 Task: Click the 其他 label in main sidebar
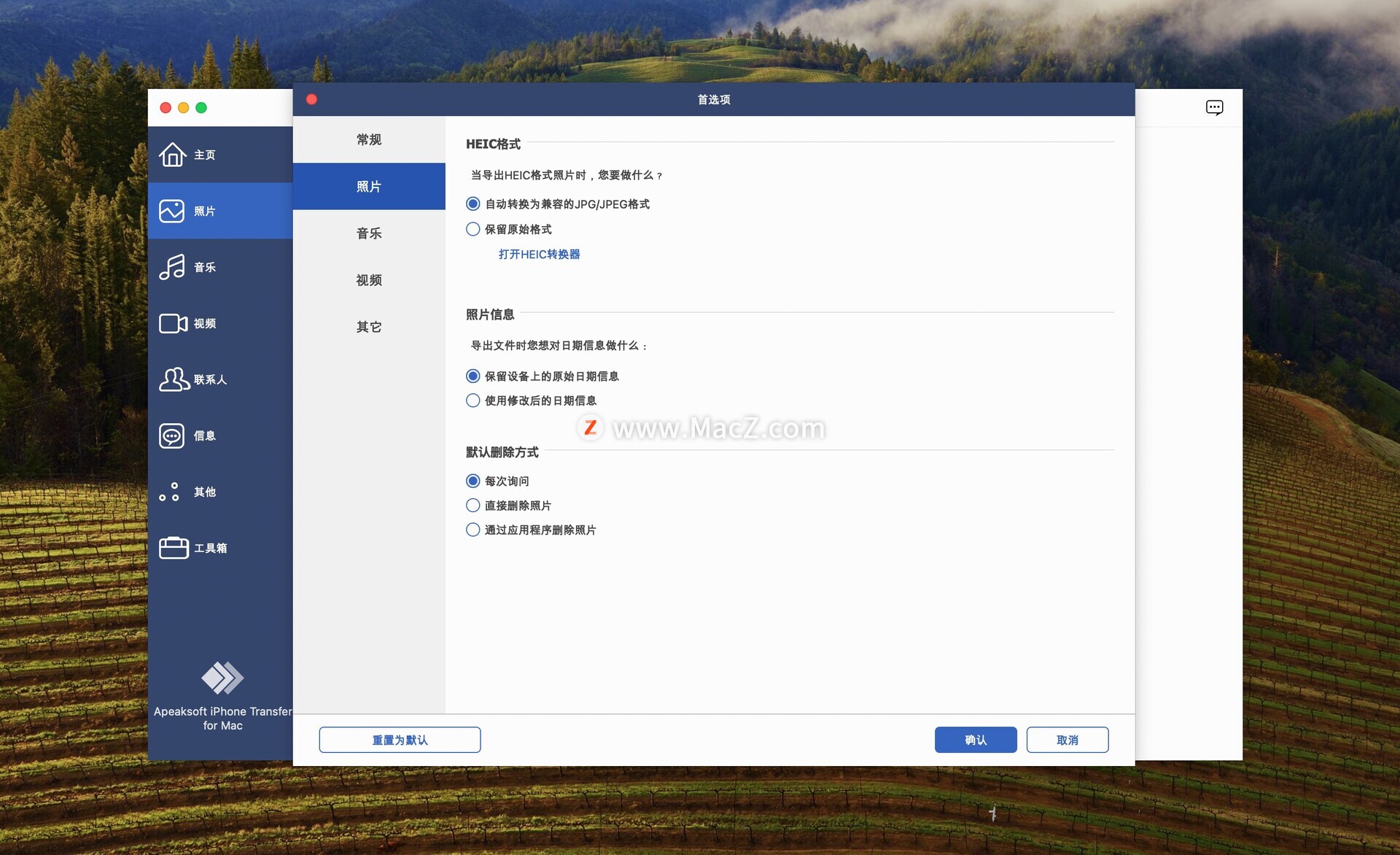(x=205, y=492)
